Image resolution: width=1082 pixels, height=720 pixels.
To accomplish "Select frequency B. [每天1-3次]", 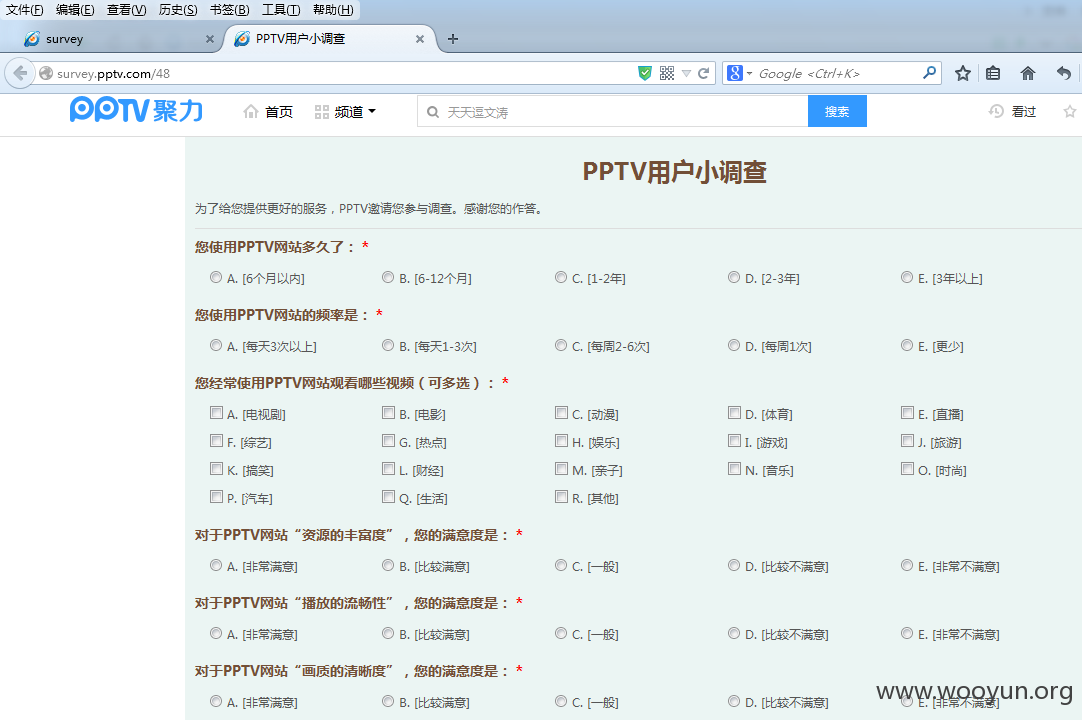I will [388, 345].
